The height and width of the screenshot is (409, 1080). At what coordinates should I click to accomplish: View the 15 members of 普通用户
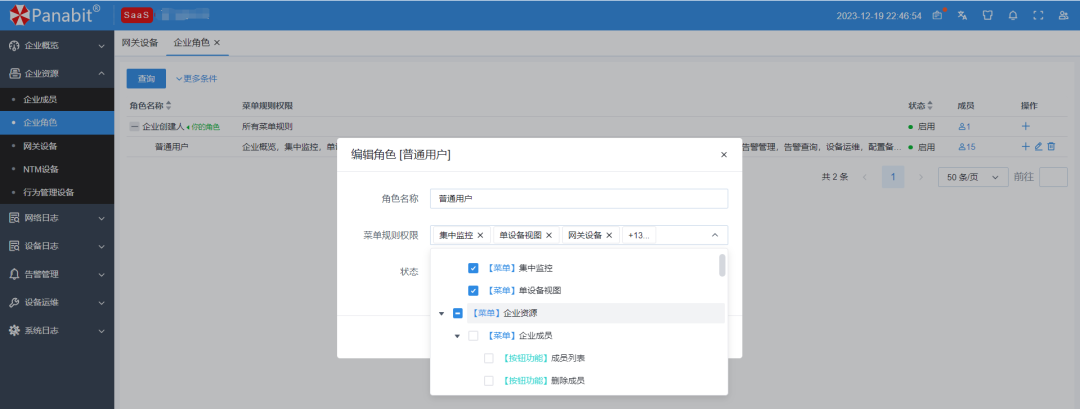click(x=967, y=147)
